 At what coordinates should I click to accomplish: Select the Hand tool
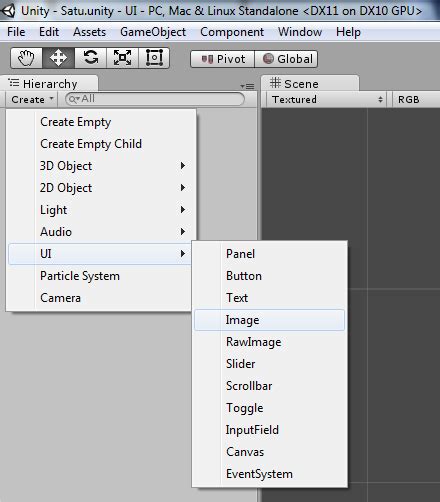pos(26,58)
